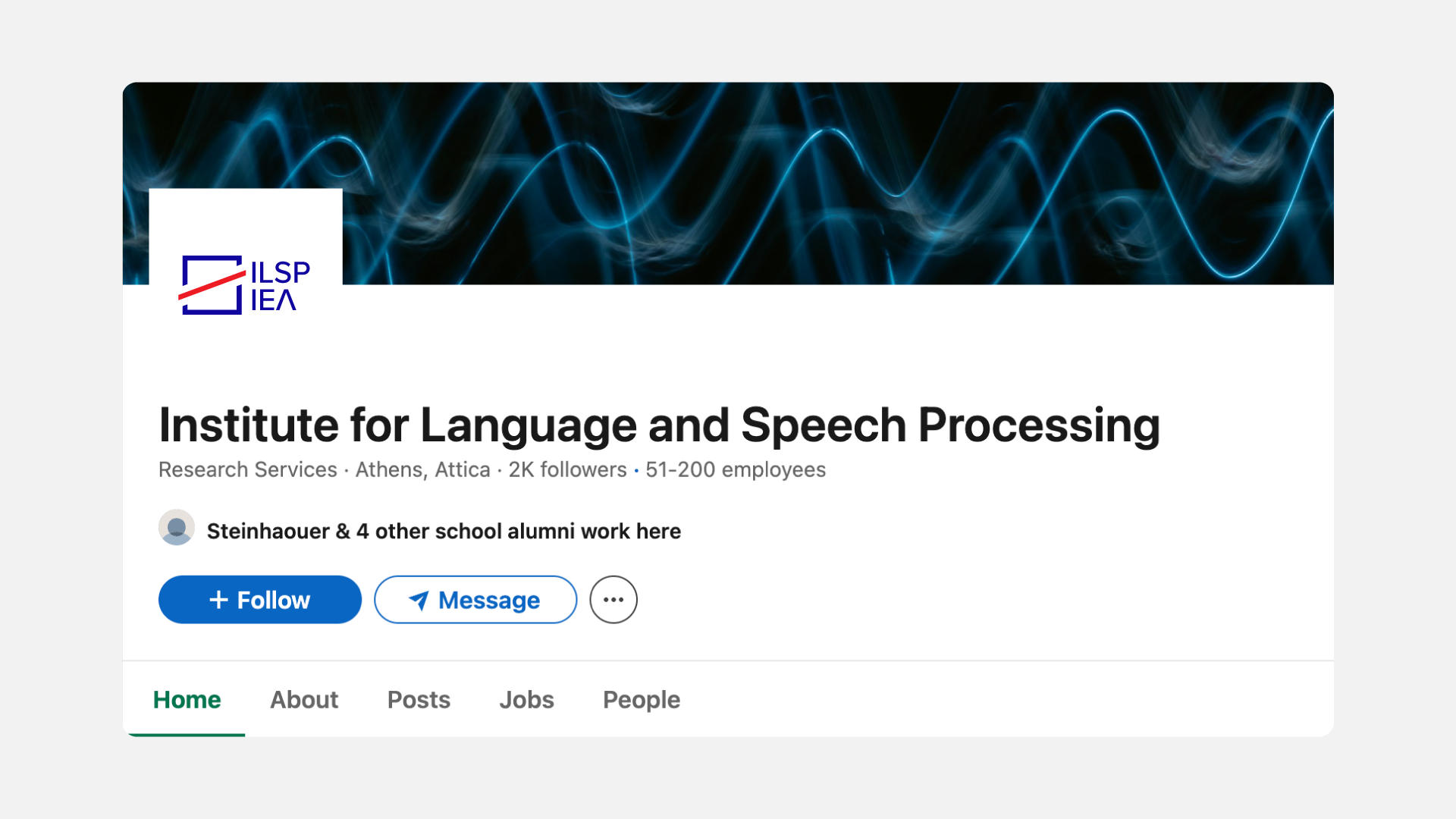Screen dimensions: 1456x819
Task: Open the 51-200 employees link
Action: 736,470
